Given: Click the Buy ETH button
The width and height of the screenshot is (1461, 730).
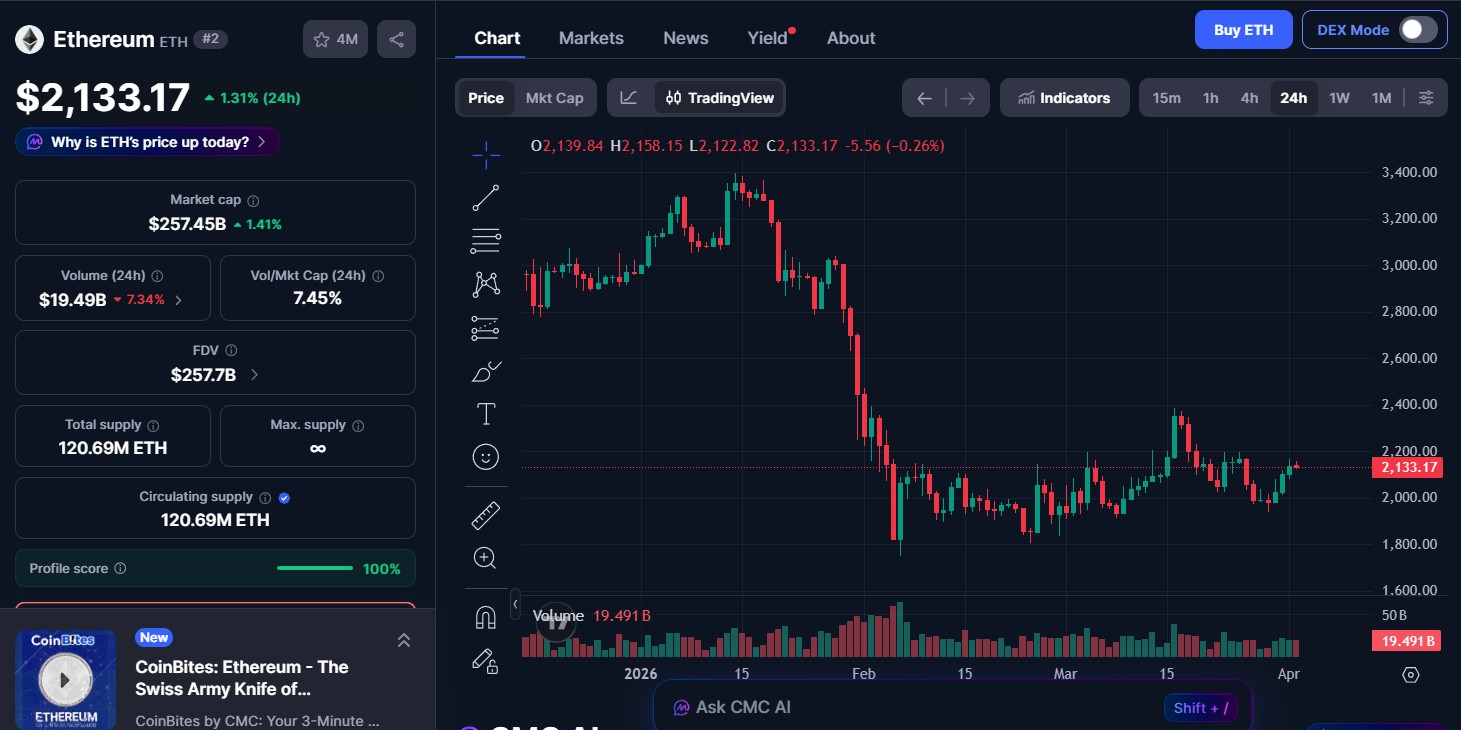Looking at the screenshot, I should tap(1243, 29).
